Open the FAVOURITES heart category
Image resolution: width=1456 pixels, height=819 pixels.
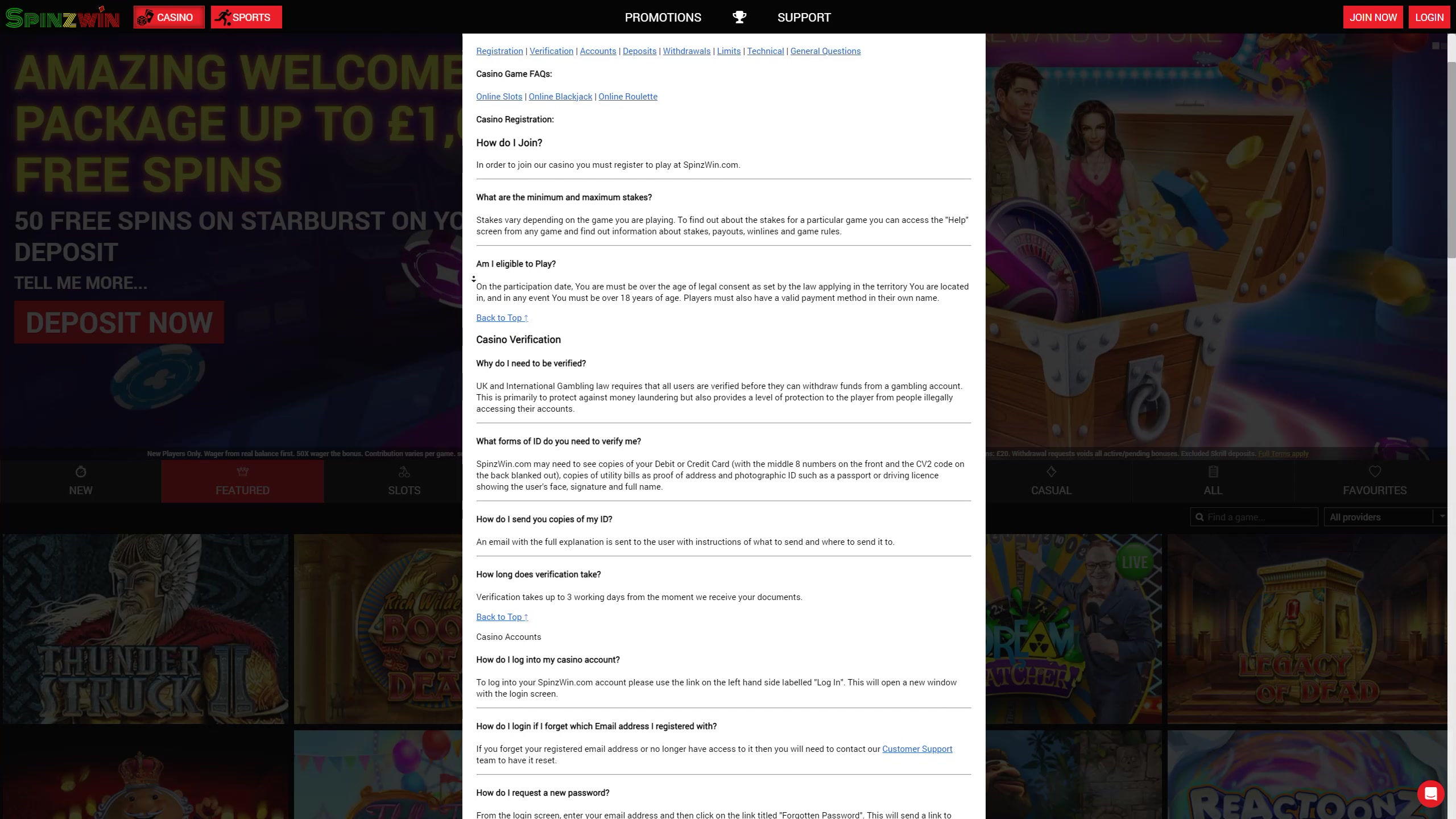(x=1375, y=473)
